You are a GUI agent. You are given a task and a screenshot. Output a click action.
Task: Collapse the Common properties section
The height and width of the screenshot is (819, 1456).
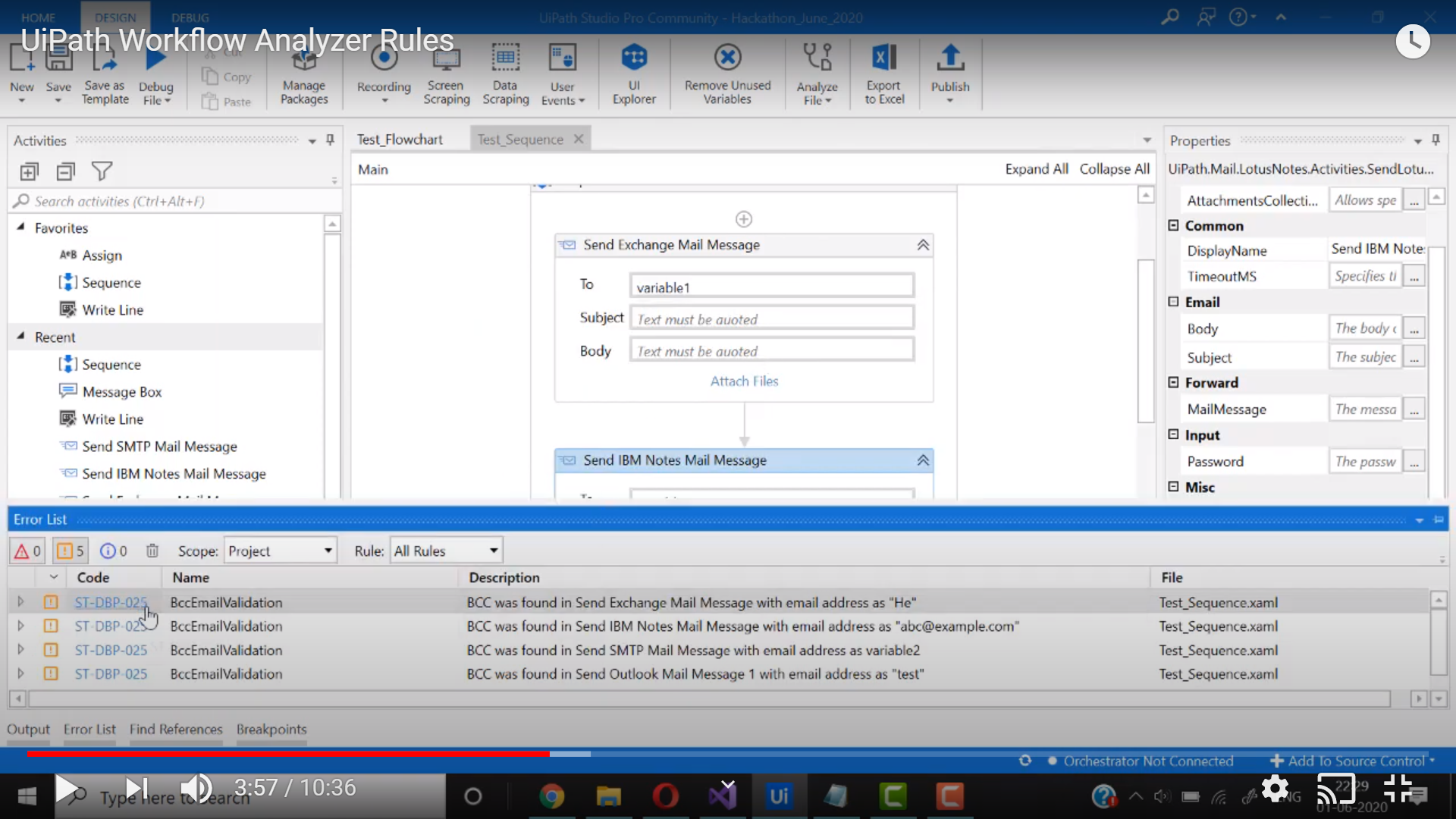[x=1173, y=225]
